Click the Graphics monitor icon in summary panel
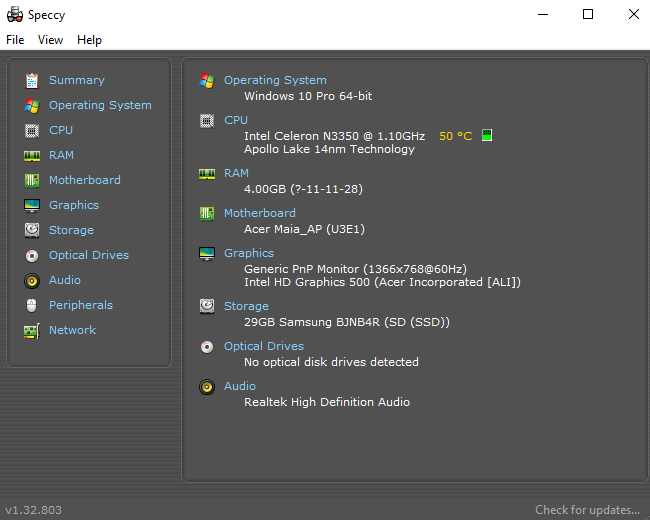This screenshot has height=520, width=650. tap(207, 254)
